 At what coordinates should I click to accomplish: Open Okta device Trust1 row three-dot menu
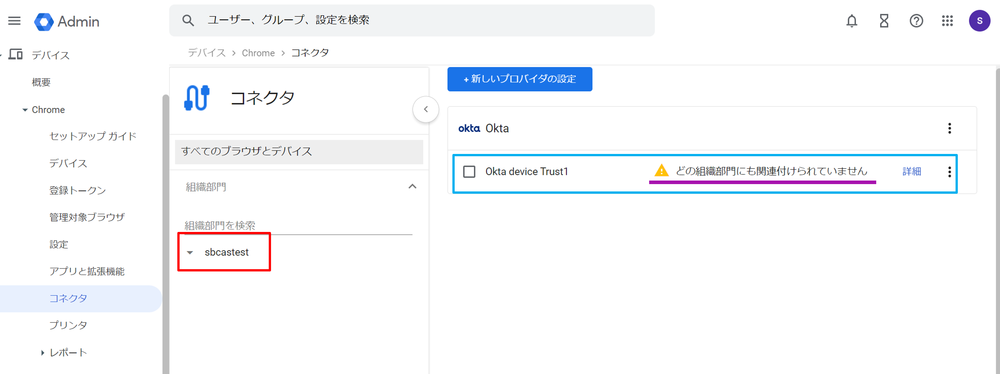tap(950, 172)
